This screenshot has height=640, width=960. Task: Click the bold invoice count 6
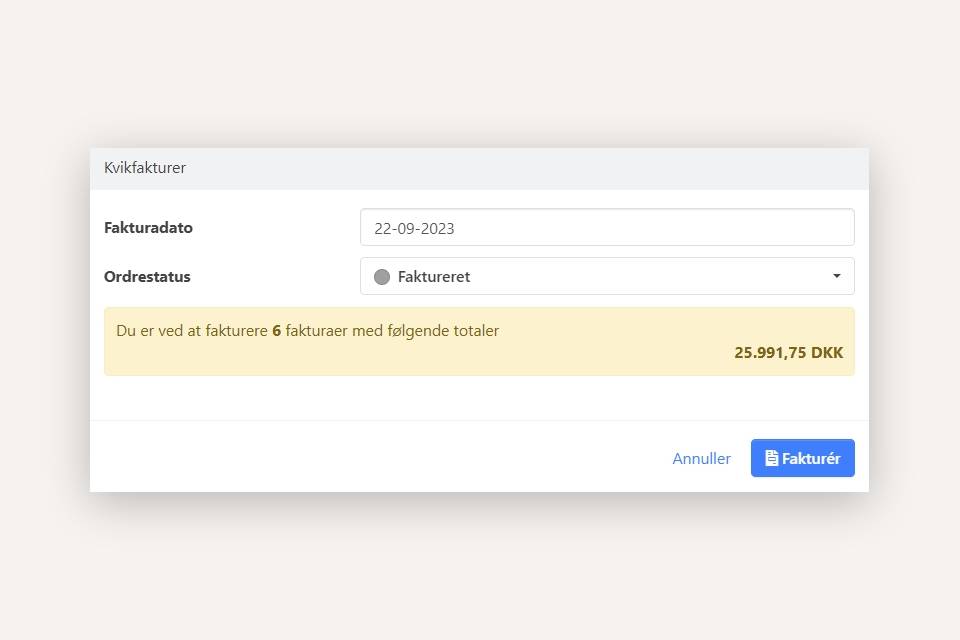pos(276,330)
